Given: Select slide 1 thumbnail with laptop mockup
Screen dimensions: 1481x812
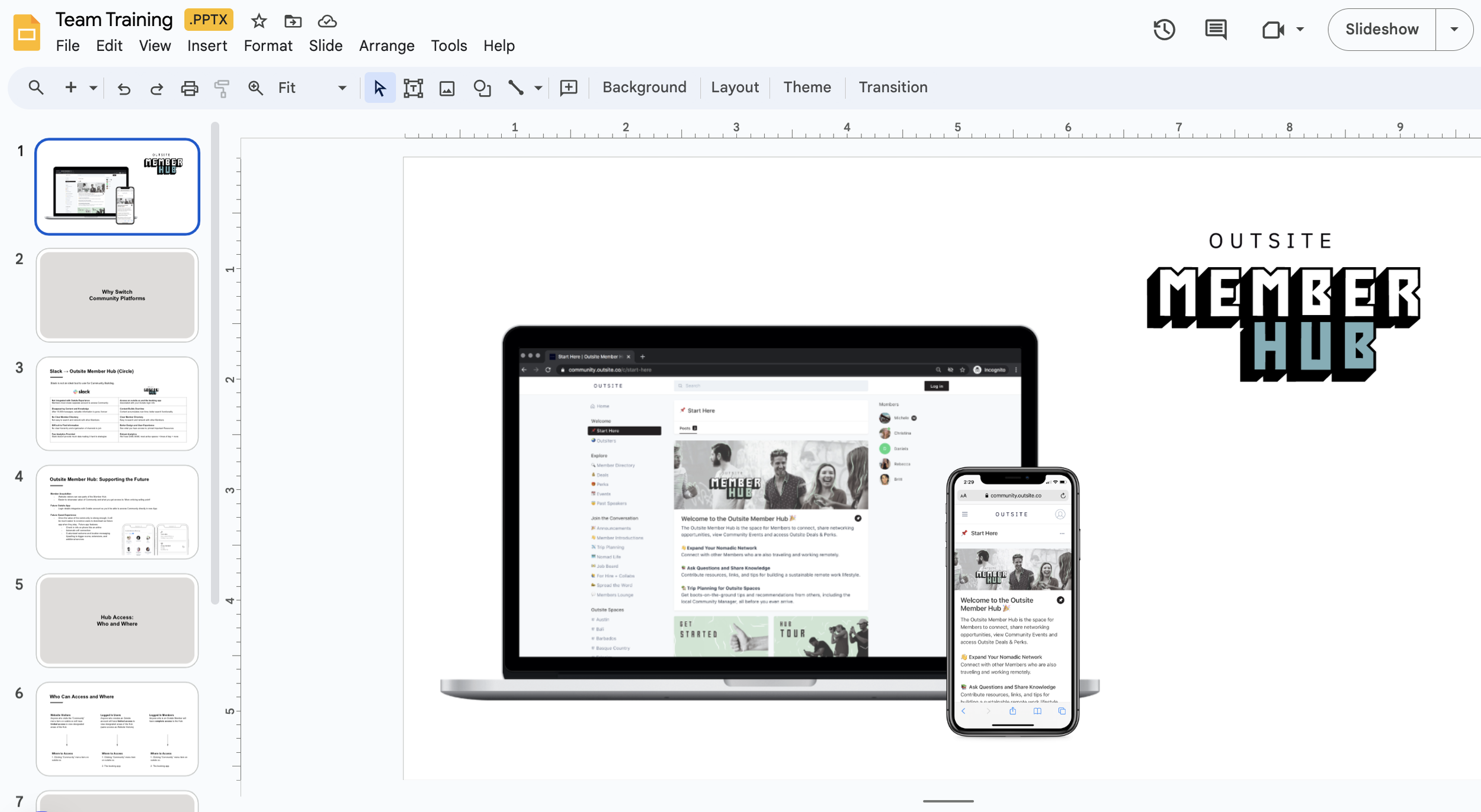Looking at the screenshot, I should [x=117, y=187].
